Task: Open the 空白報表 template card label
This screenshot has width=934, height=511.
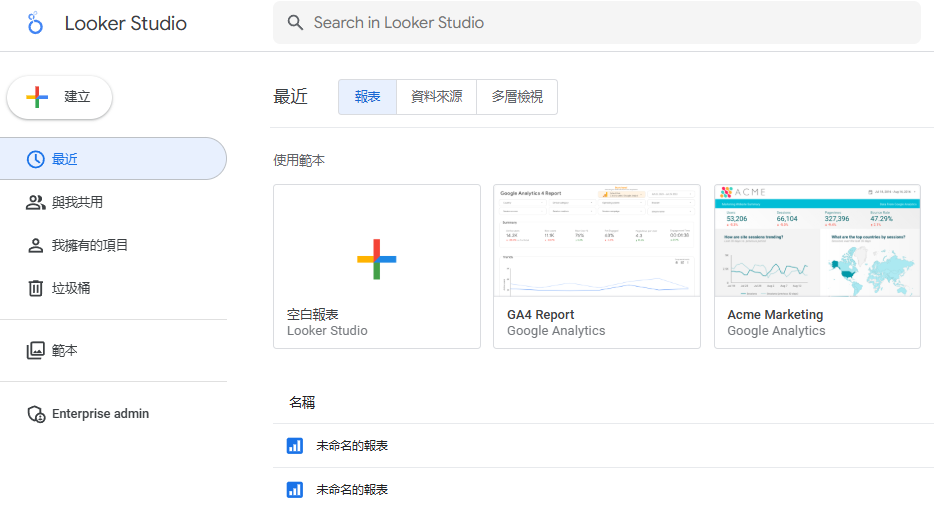Action: (313, 314)
